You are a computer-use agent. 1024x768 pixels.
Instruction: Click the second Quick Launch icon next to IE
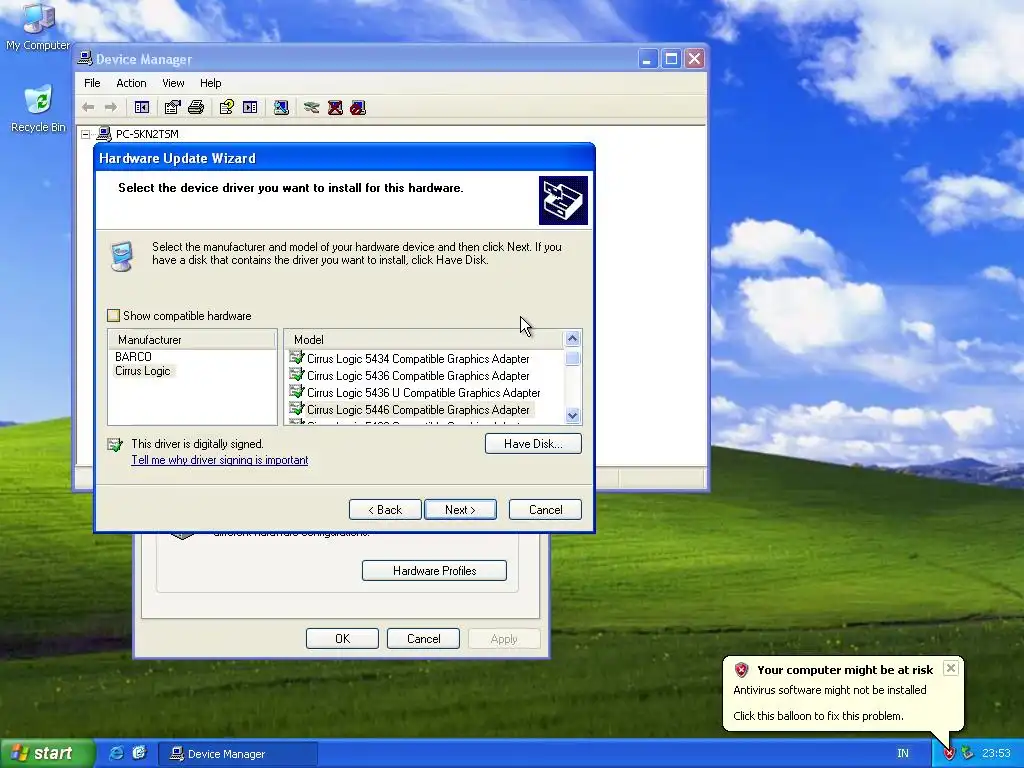pos(139,753)
